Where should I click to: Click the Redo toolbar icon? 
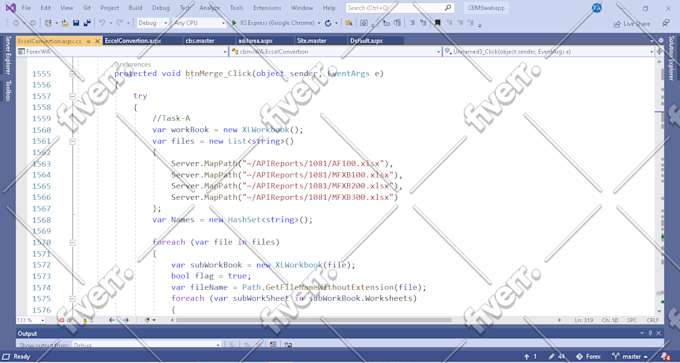click(x=119, y=23)
